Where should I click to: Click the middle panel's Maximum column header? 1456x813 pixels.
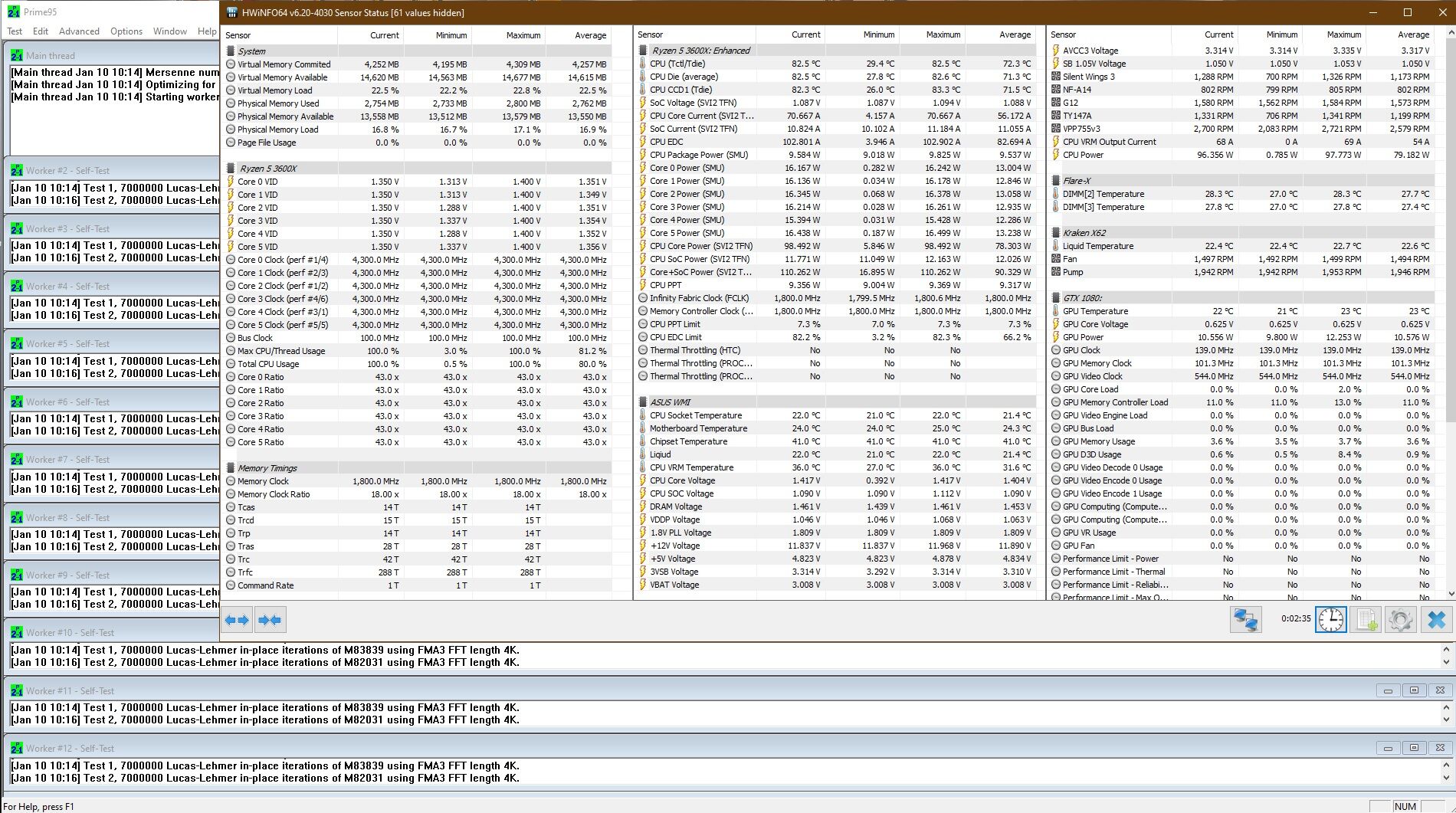pyautogui.click(x=931, y=34)
